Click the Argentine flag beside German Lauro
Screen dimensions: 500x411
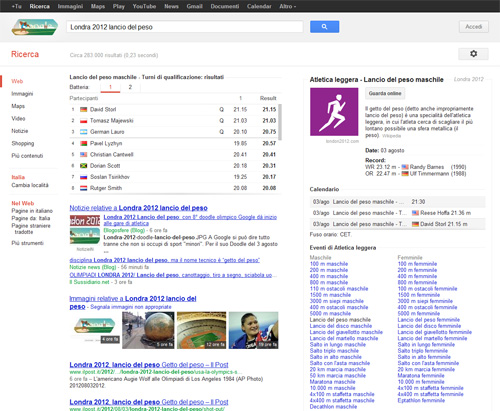point(84,132)
